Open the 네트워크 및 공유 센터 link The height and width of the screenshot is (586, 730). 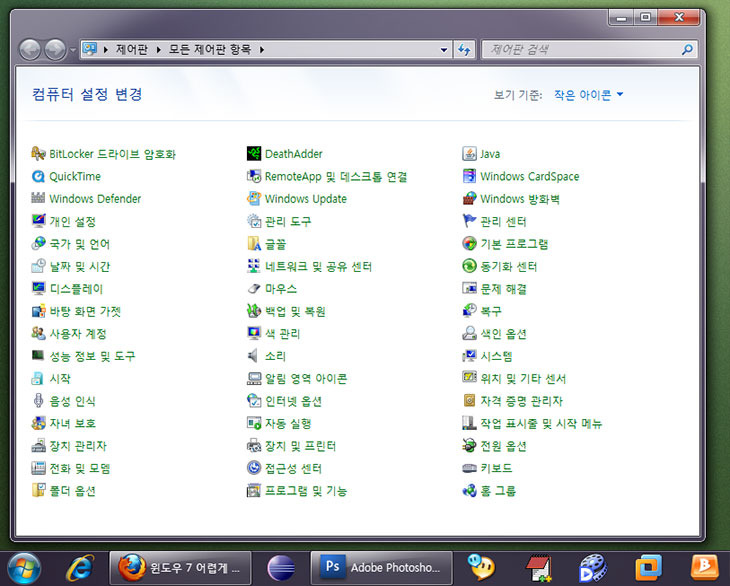[x=318, y=266]
